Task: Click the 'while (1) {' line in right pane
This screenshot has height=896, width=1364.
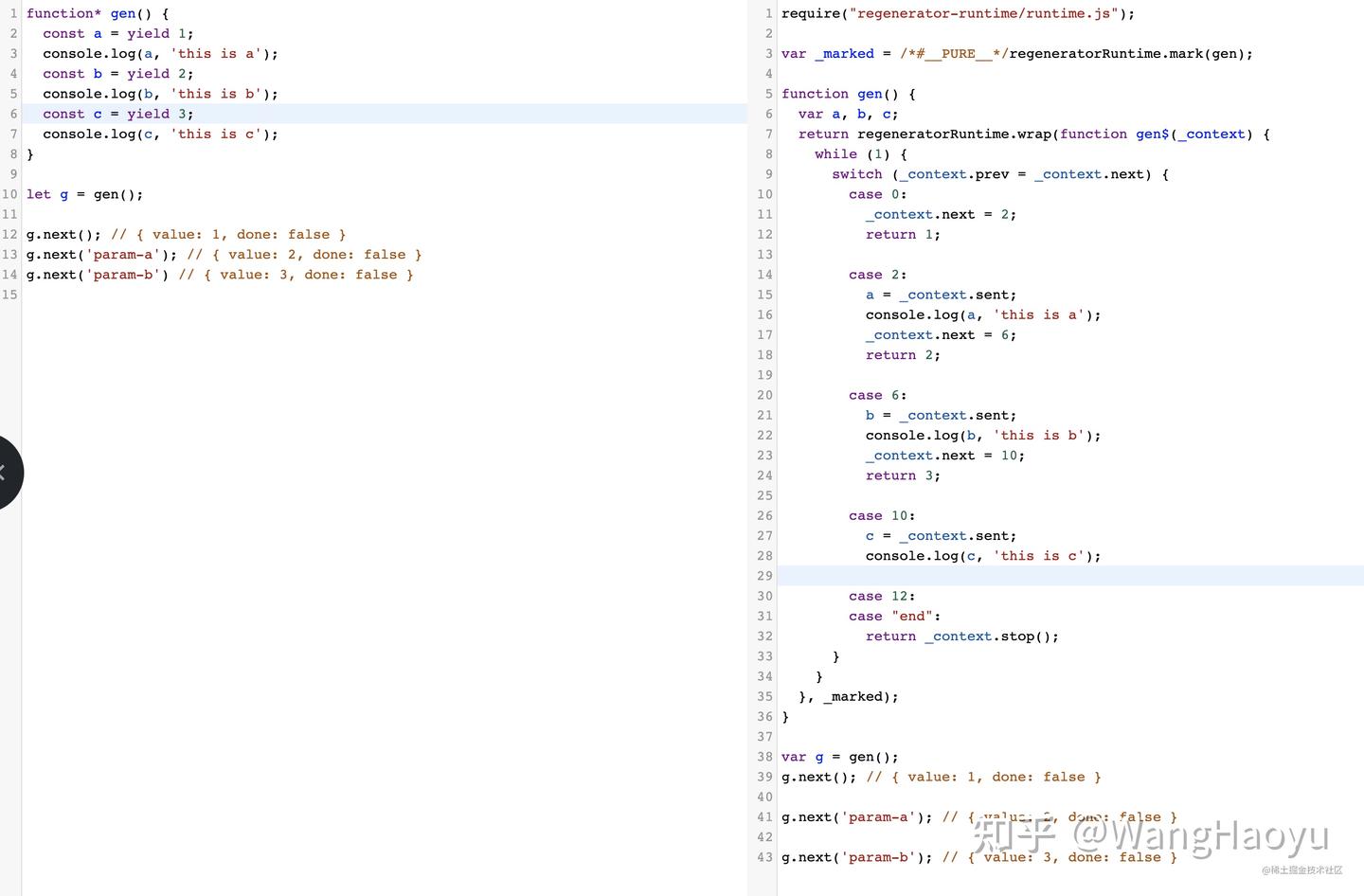Action: pos(861,154)
